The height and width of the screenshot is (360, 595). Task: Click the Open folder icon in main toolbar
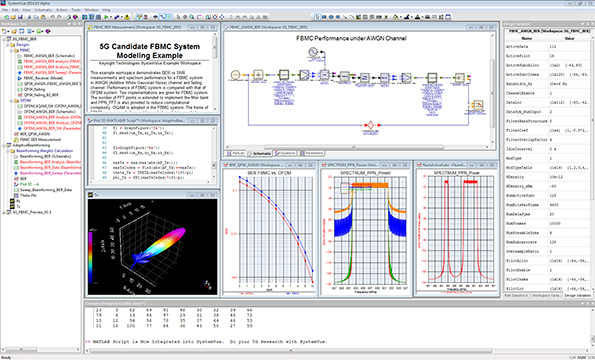13,17
